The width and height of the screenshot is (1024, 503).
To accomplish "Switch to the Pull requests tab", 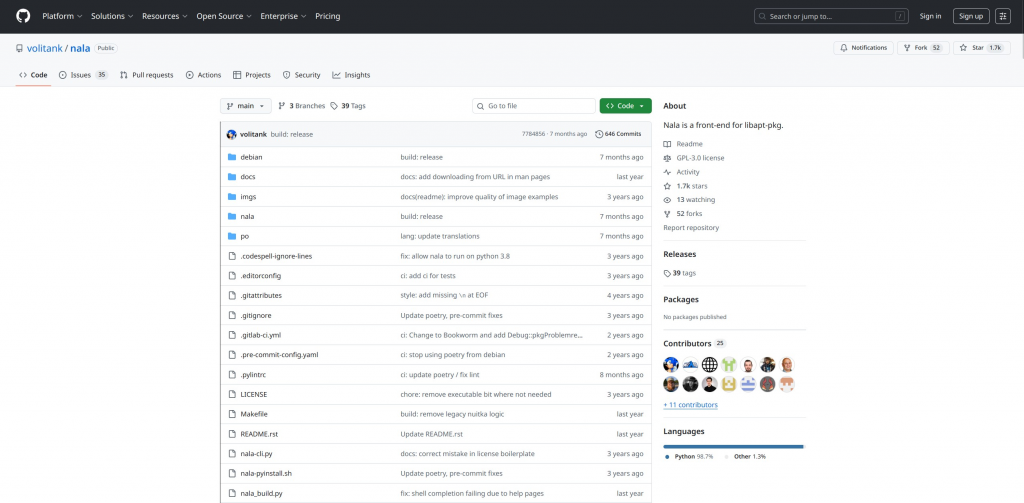I will [x=146, y=75].
